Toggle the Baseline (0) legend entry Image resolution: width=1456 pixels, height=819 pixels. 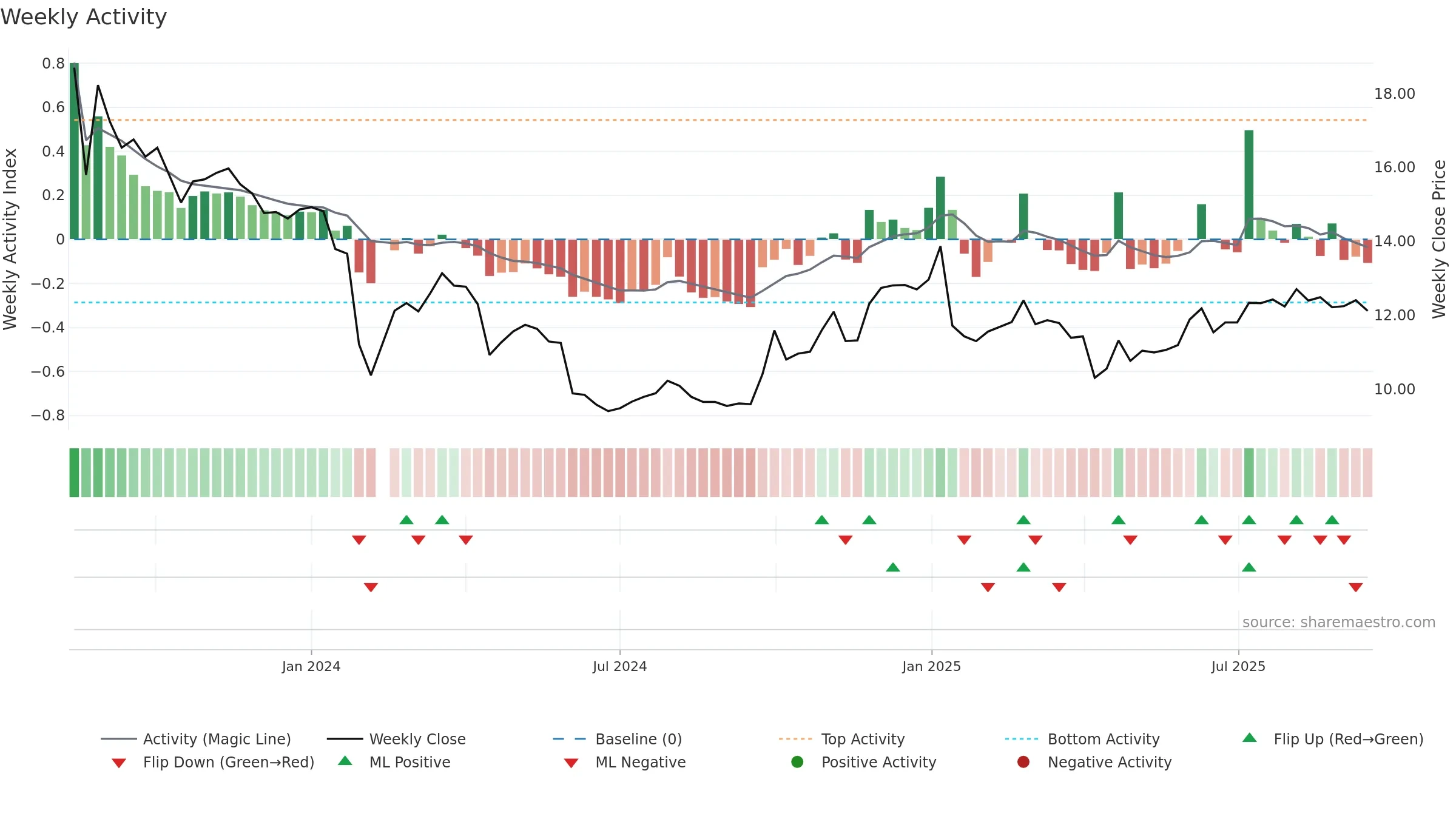[x=618, y=739]
